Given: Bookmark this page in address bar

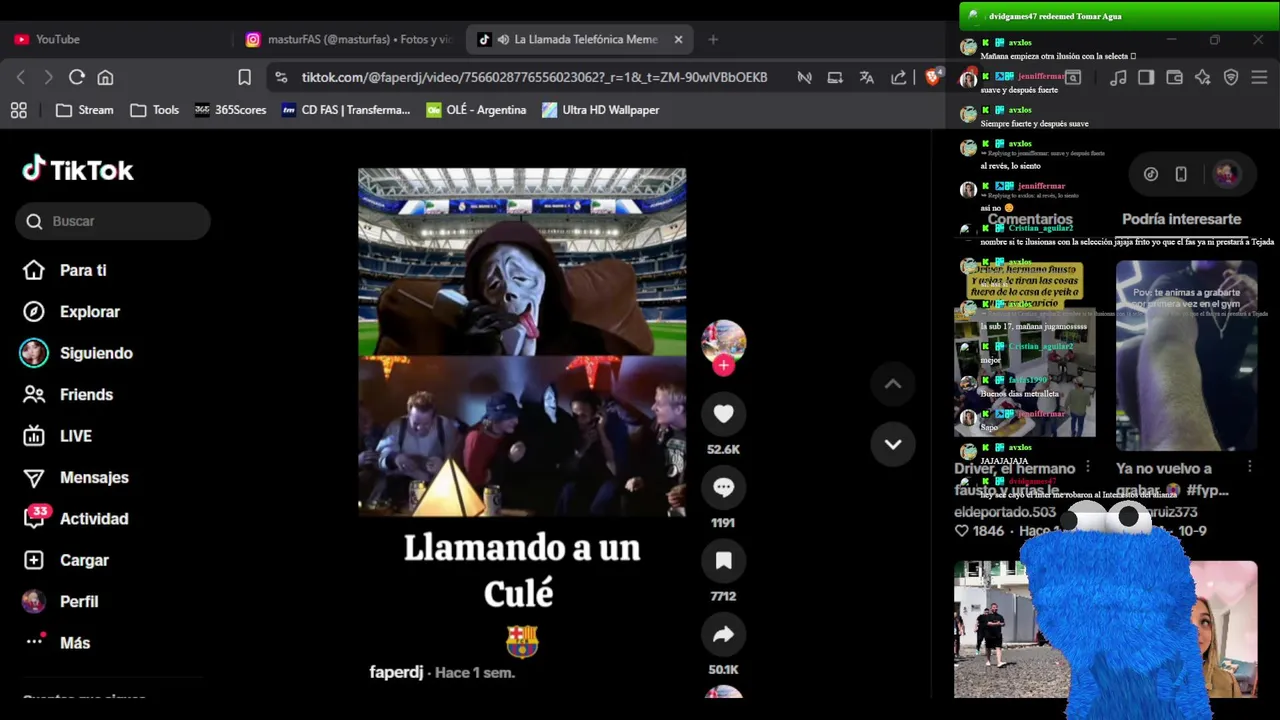Looking at the screenshot, I should point(244,77).
